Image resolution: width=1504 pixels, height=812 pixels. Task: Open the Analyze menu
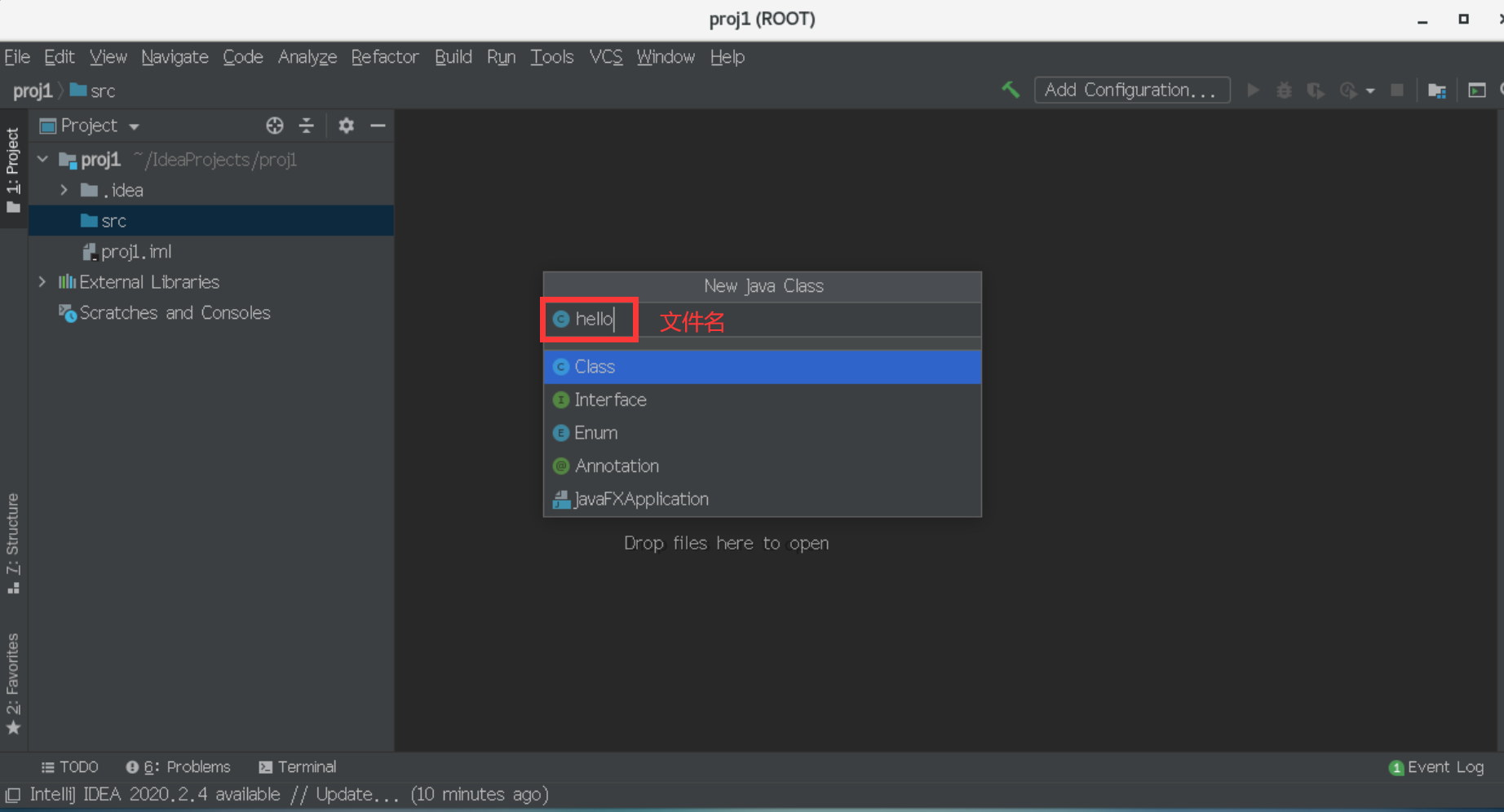pyautogui.click(x=307, y=57)
